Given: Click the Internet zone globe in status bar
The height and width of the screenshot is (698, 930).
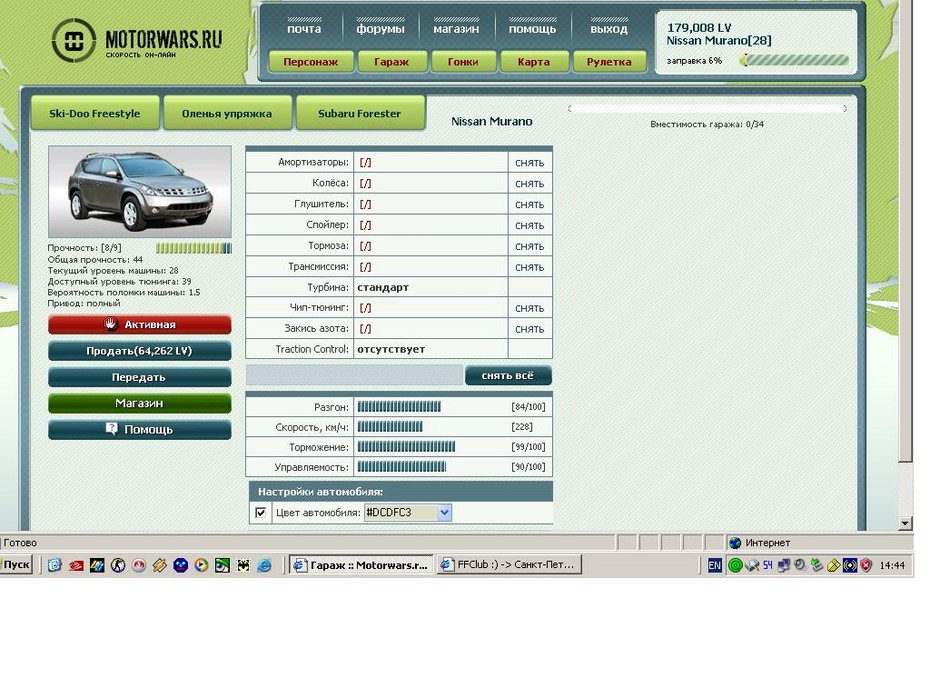Looking at the screenshot, I should 735,543.
